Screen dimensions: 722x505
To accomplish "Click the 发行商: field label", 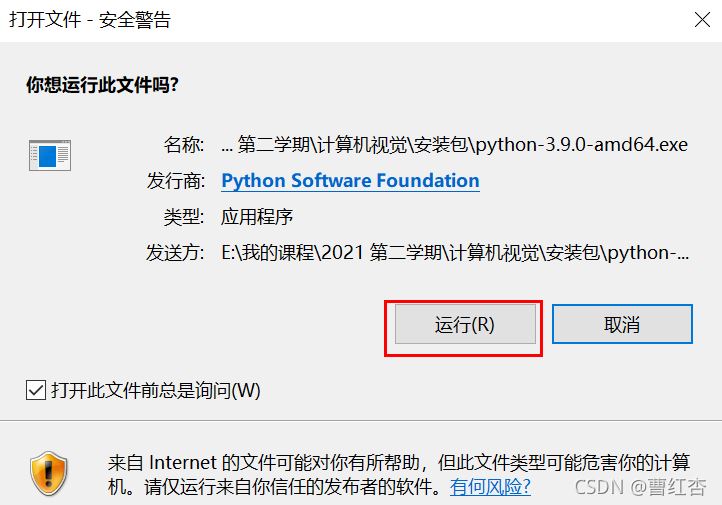I will click(175, 180).
